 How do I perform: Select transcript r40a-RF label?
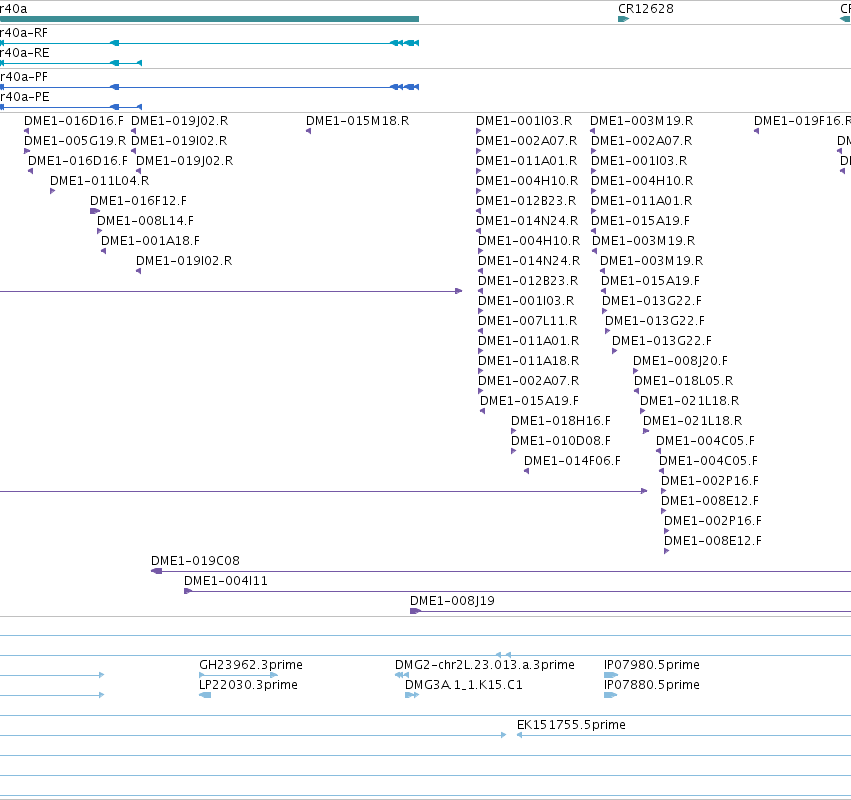coord(24,33)
